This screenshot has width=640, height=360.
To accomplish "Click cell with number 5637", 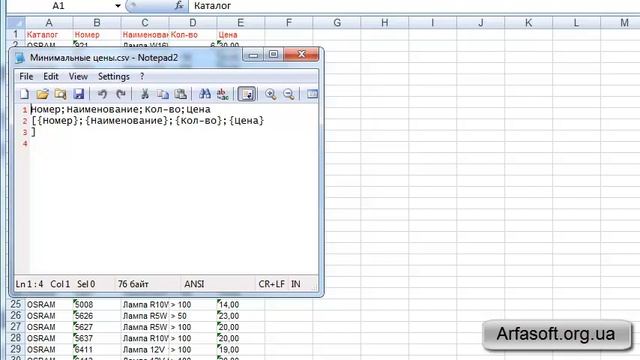I will coord(97,338).
